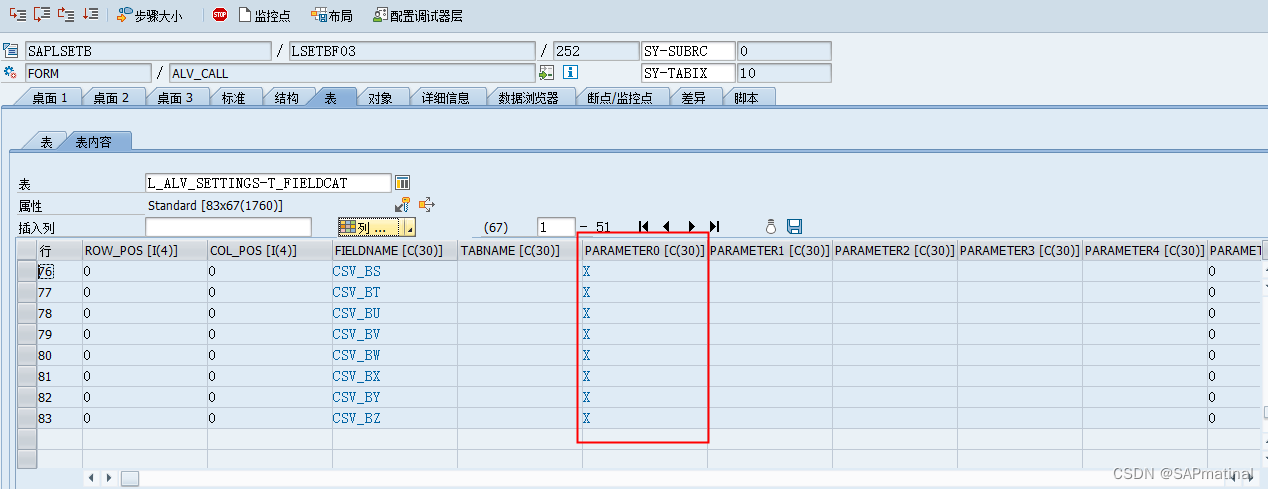Switch to the 桌面 1 tab
Image resolution: width=1268 pixels, height=489 pixels.
(x=50, y=98)
